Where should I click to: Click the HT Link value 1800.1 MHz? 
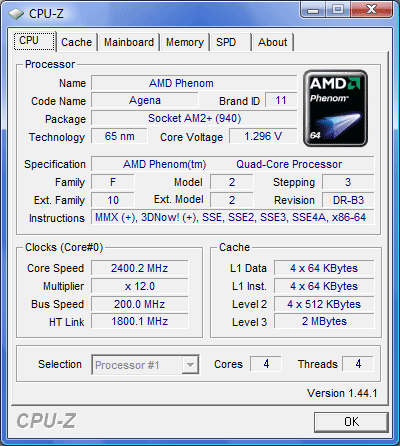tap(140, 321)
